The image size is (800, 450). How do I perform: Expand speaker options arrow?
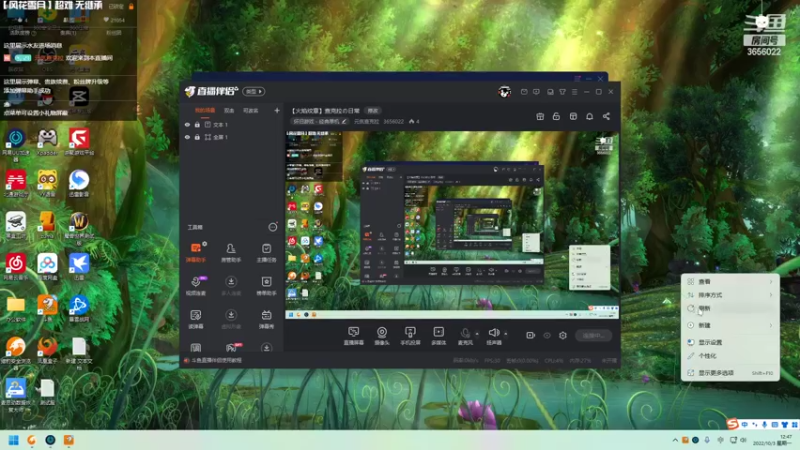point(506,334)
